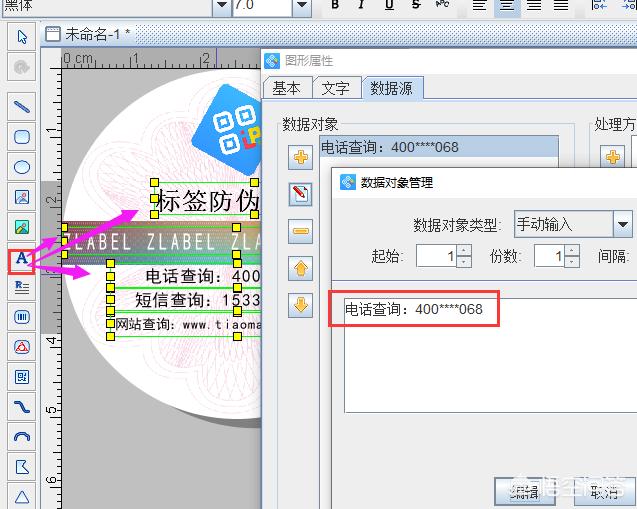Select the straight line drawing tool
This screenshot has height=509, width=637.
coord(22,107)
